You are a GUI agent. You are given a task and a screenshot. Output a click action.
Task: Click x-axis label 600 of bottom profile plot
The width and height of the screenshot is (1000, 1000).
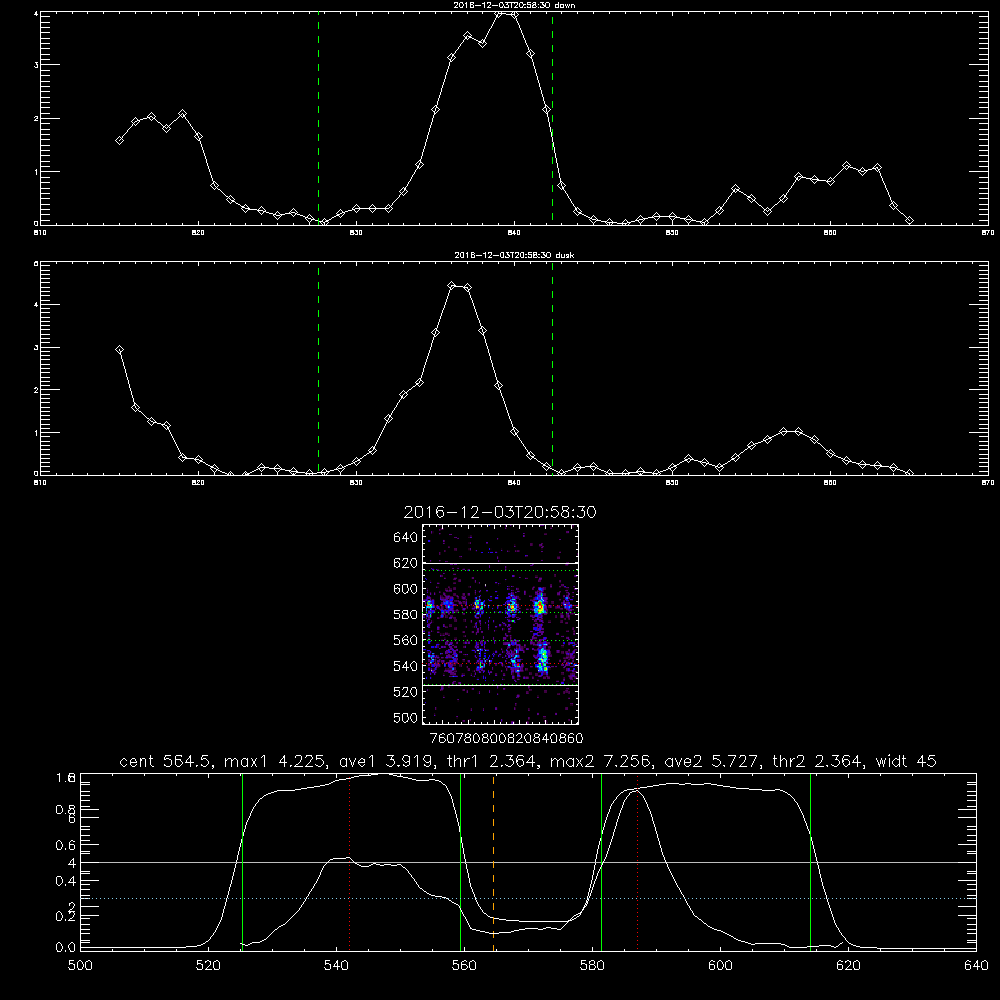pyautogui.click(x=720, y=966)
